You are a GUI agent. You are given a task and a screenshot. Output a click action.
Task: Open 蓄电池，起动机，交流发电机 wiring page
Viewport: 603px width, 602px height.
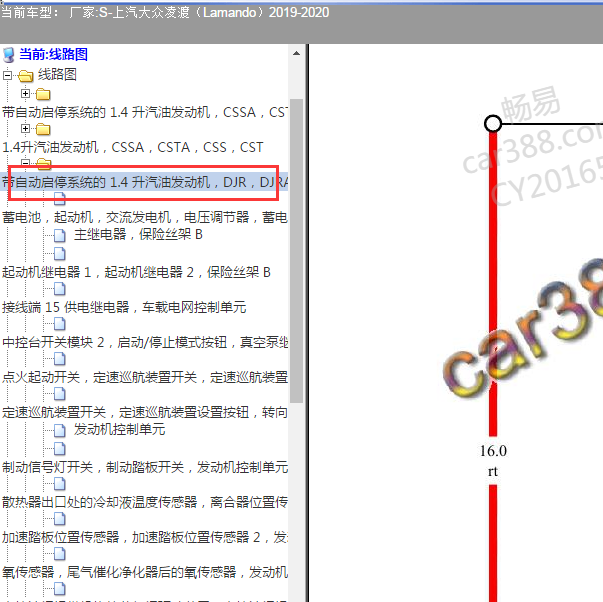coord(145,217)
